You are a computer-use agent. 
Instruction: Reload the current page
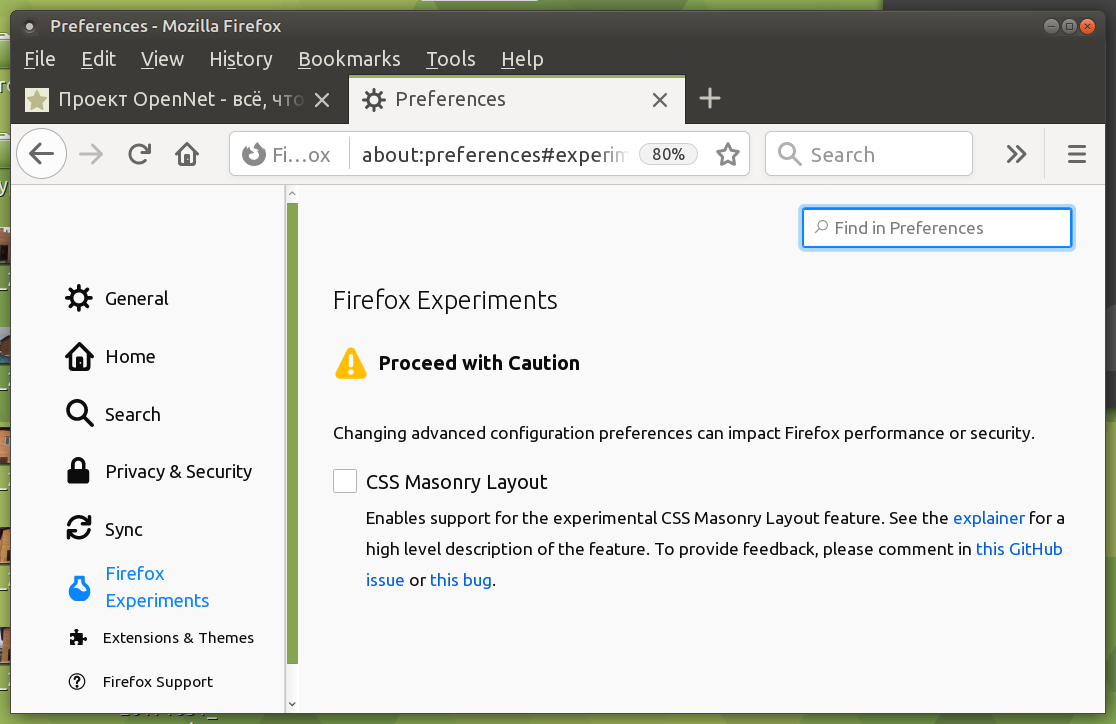(139, 155)
